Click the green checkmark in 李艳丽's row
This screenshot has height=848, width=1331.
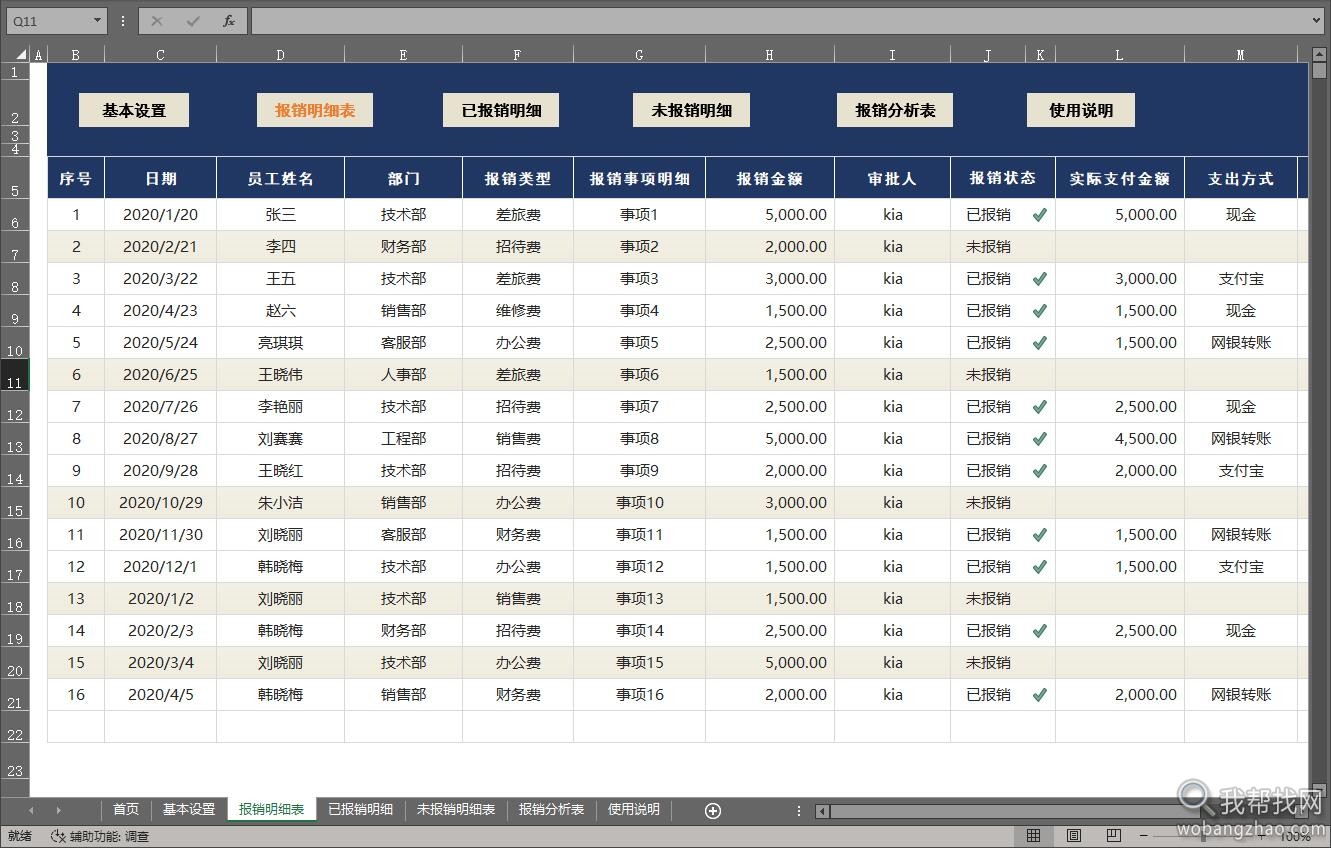tap(1040, 406)
